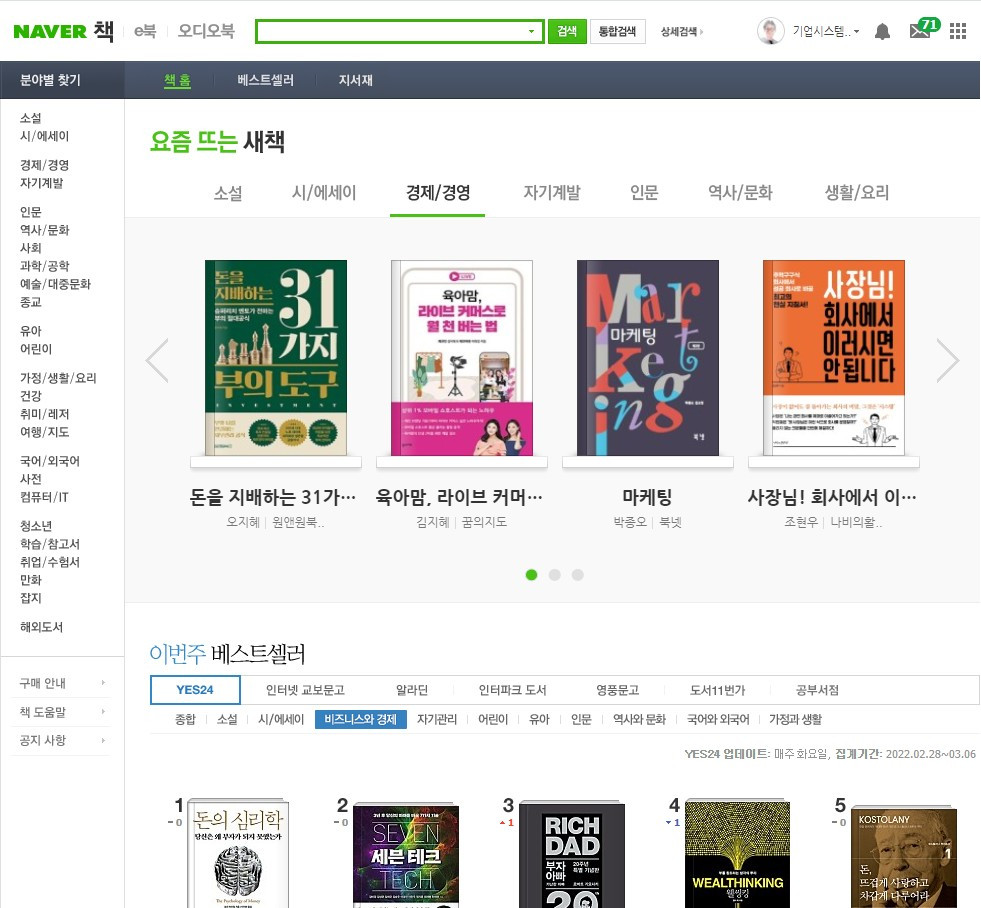The height and width of the screenshot is (908, 981).
Task: Select the 인터넷 교보문고 bestseller tab
Action: (305, 690)
